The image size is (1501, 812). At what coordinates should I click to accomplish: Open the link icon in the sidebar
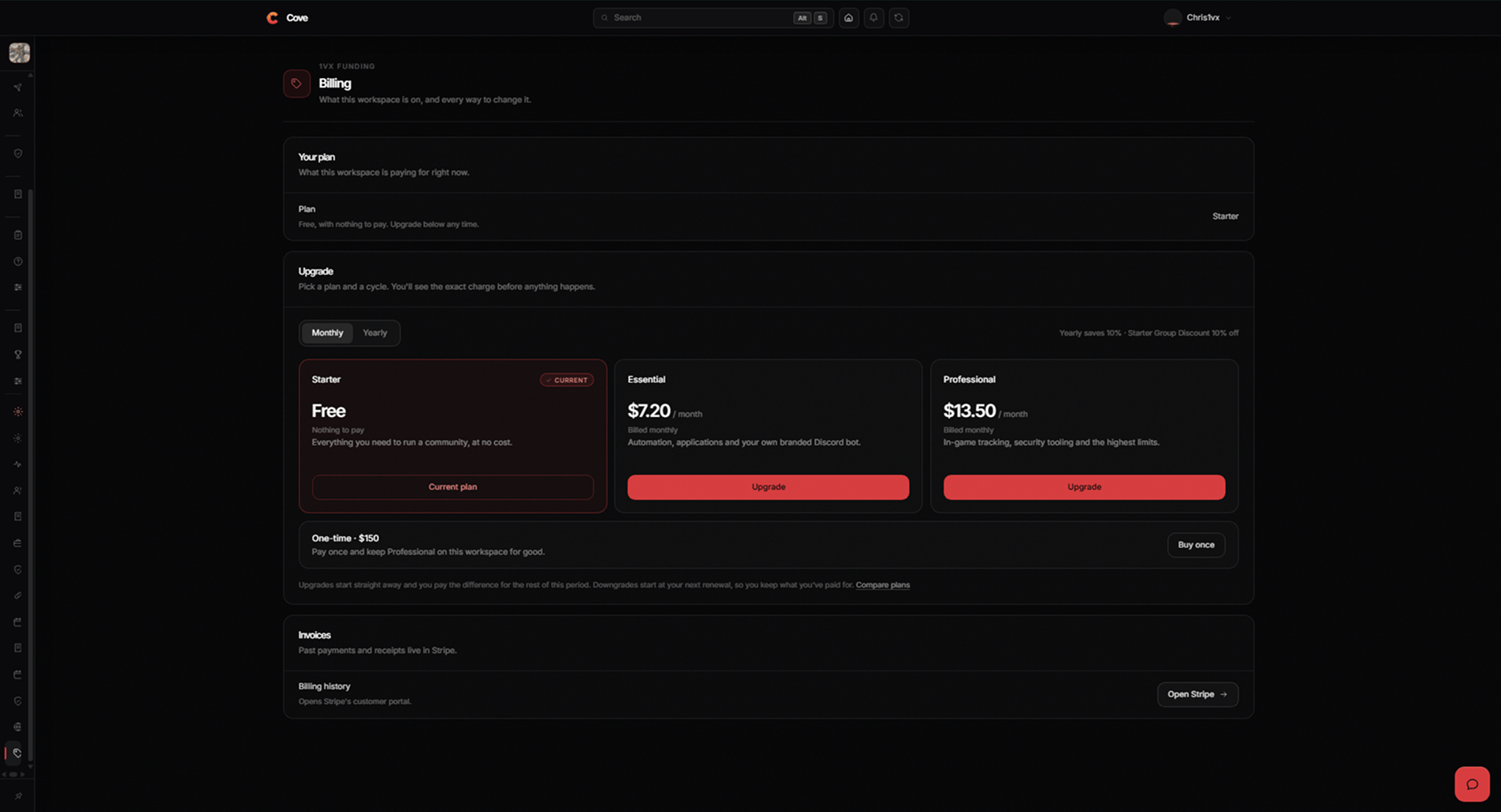[17, 596]
